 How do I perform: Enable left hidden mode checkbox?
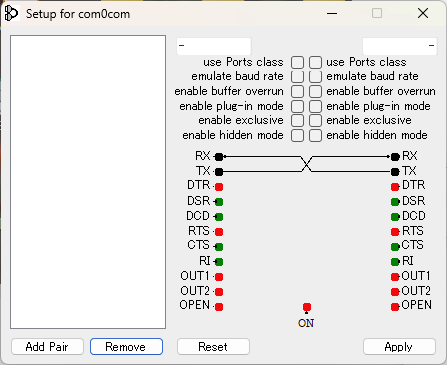tap(297, 136)
